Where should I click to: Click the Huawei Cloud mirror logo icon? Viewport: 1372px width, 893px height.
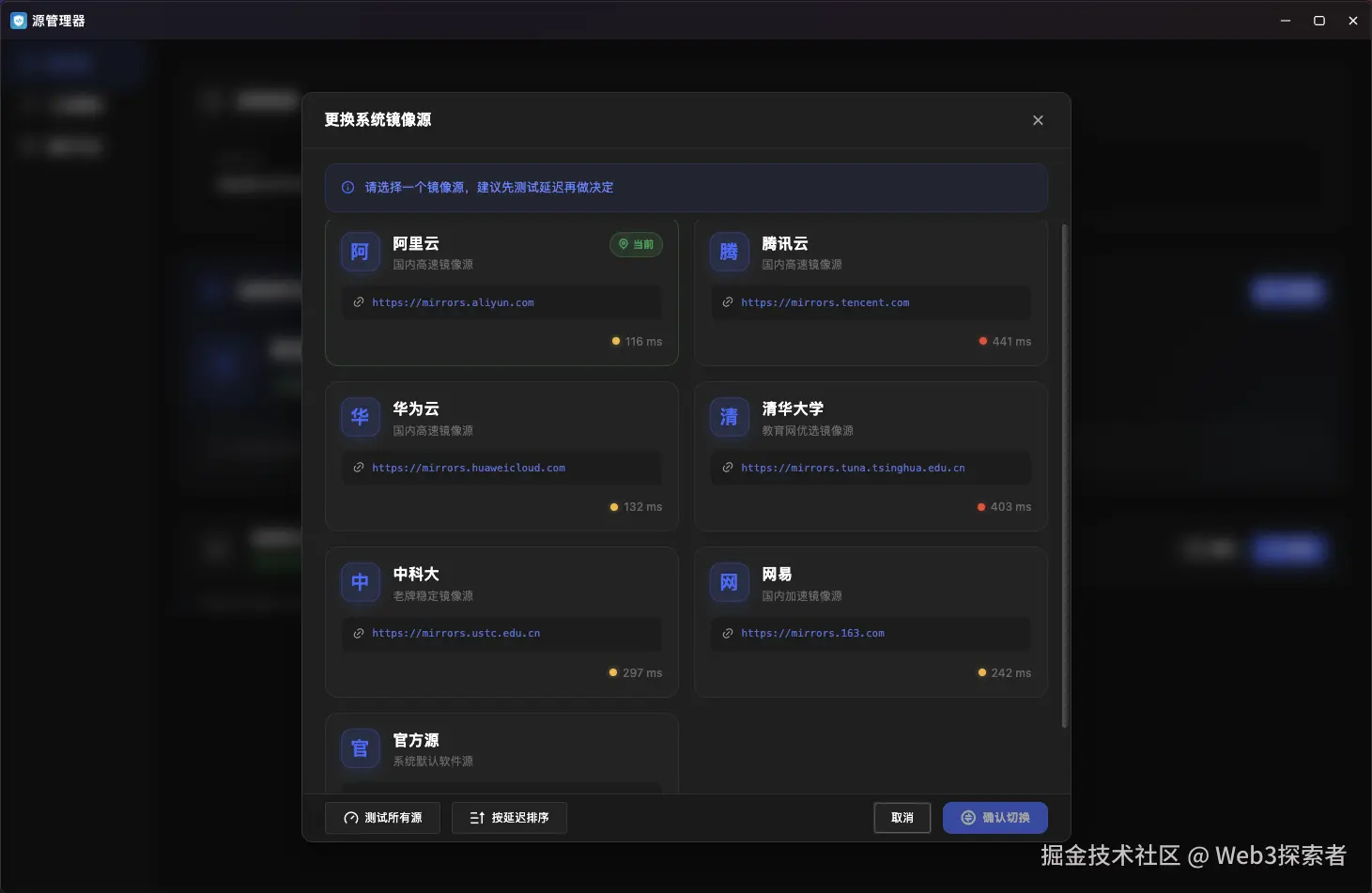[360, 417]
